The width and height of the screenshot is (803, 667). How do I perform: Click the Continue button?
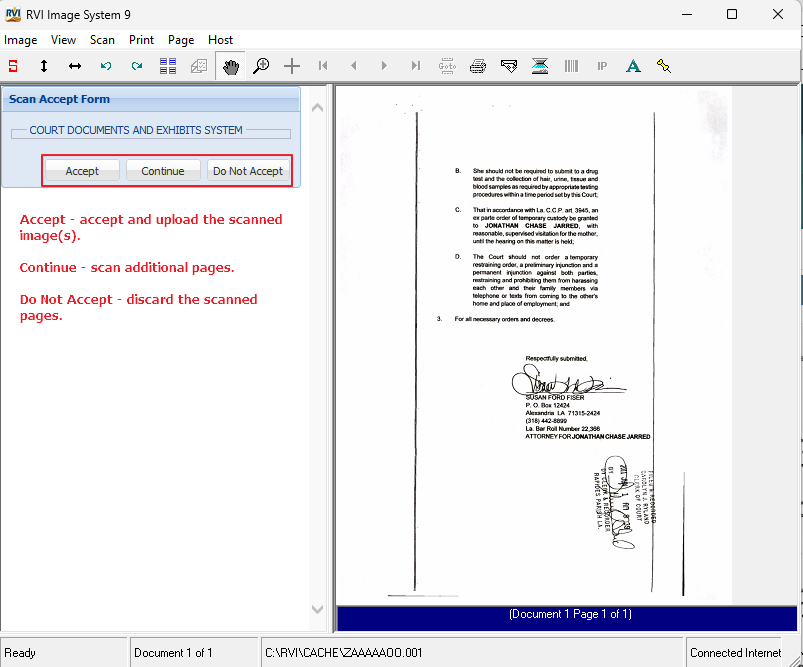pos(163,171)
